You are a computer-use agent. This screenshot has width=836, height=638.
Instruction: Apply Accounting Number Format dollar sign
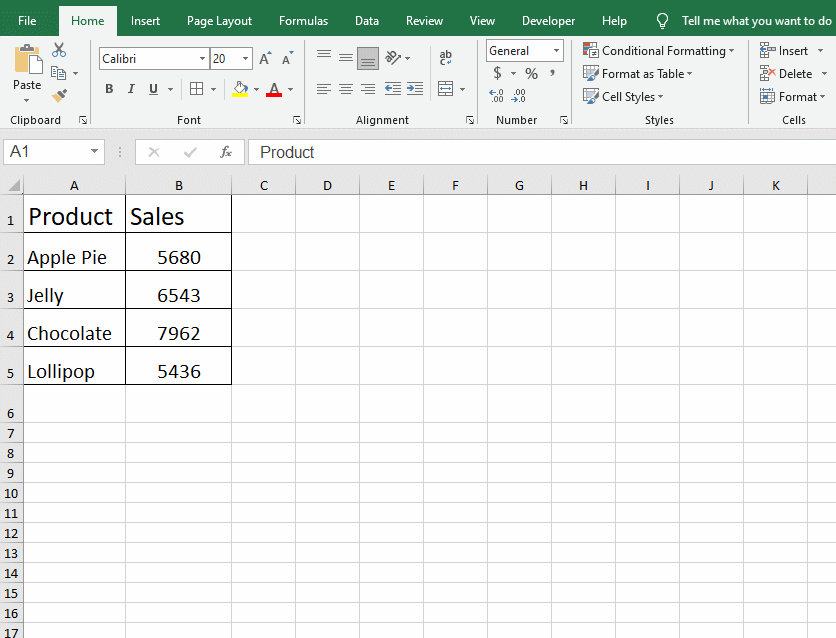[x=497, y=73]
